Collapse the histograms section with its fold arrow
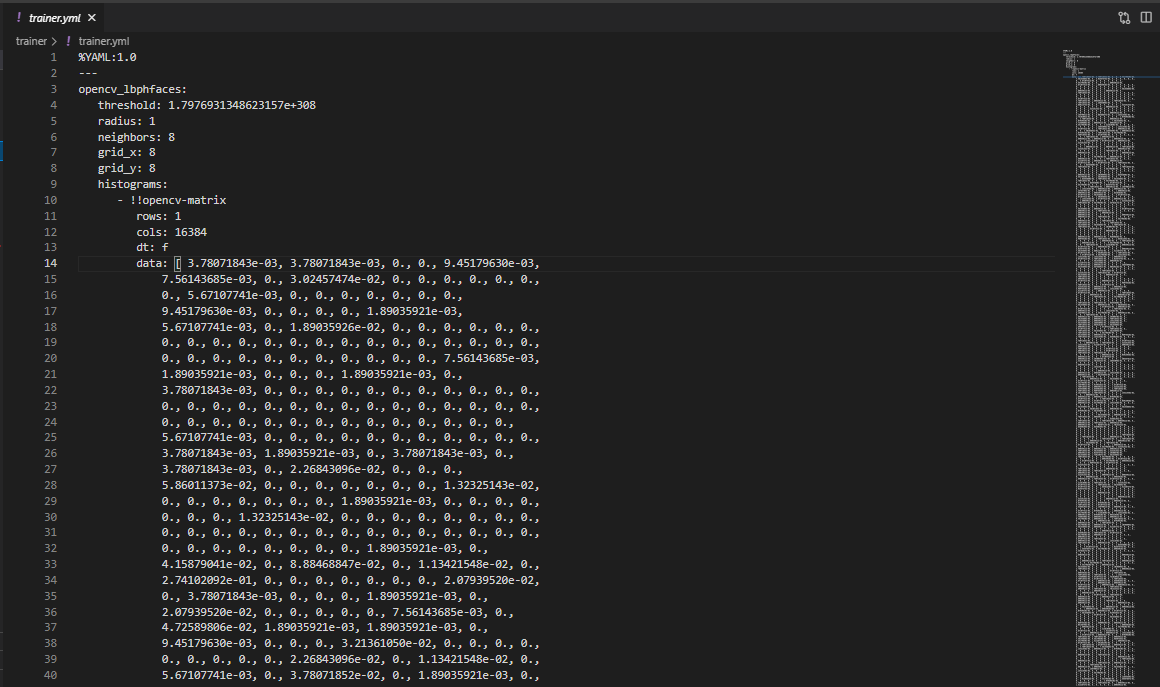The image size is (1160, 687). 66,184
